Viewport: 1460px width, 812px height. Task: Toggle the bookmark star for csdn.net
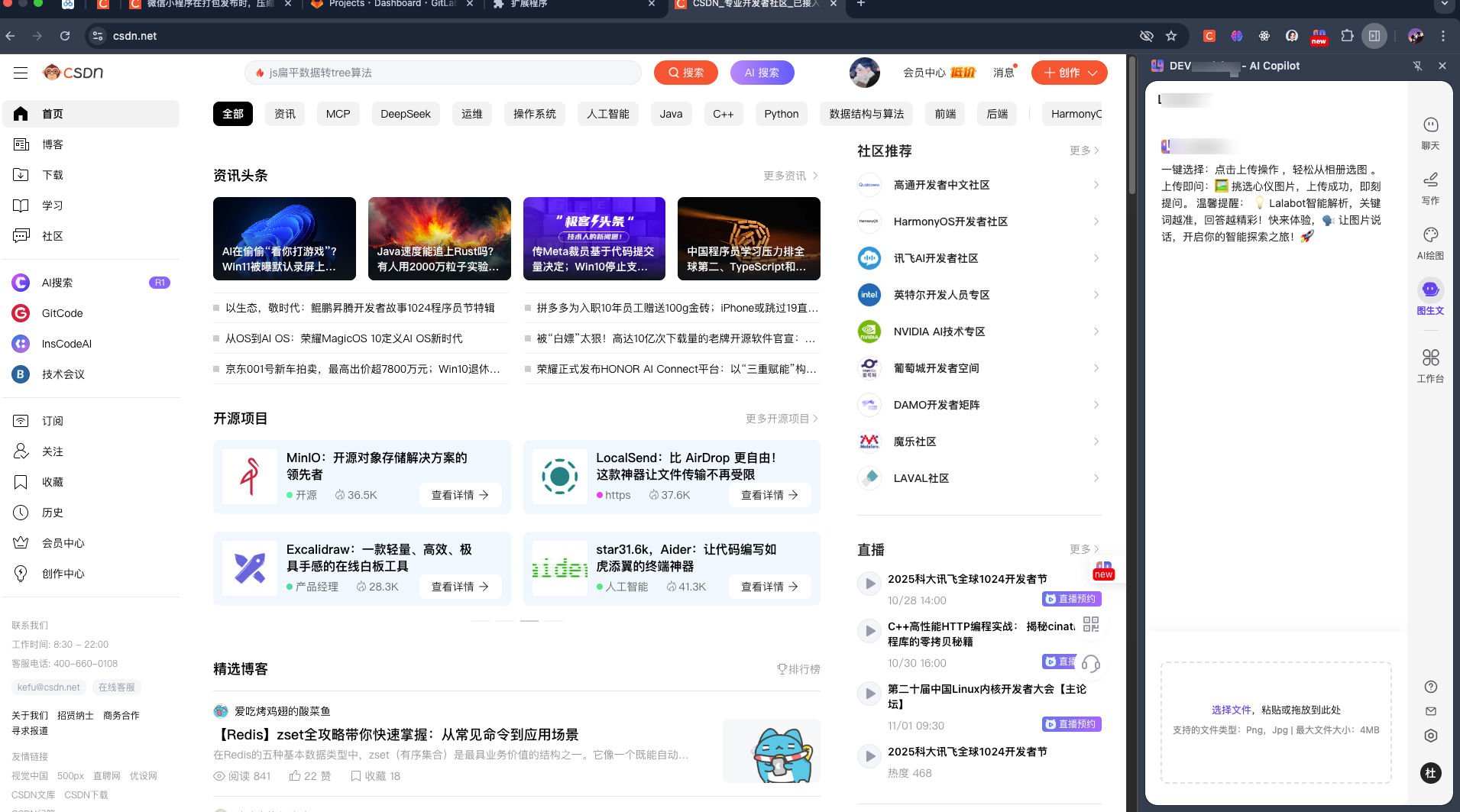coord(1170,36)
